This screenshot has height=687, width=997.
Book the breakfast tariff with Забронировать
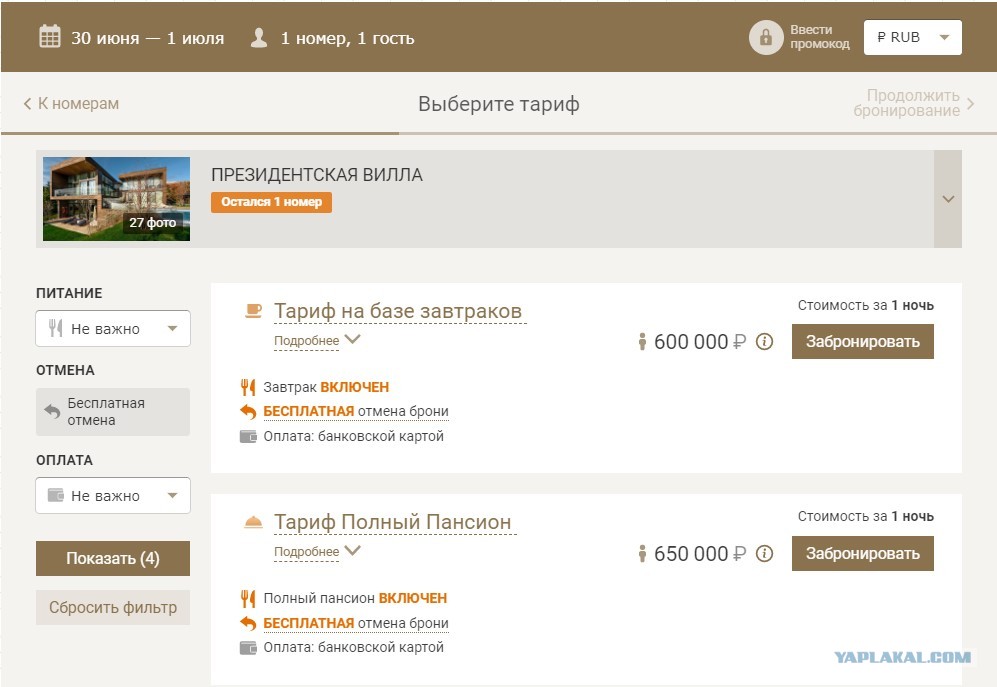[x=863, y=342]
